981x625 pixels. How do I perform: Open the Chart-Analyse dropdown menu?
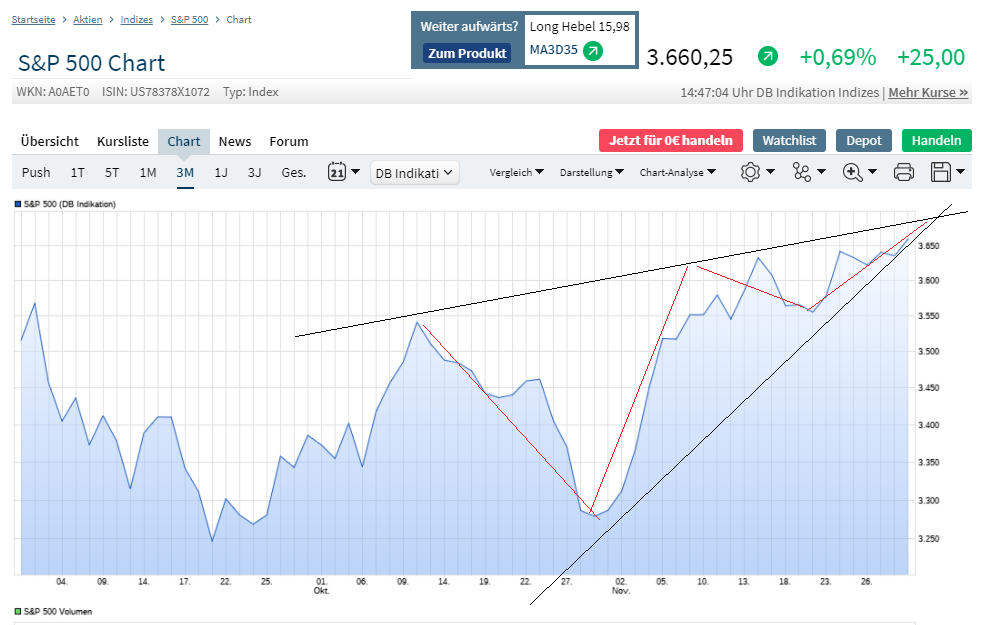coord(673,171)
